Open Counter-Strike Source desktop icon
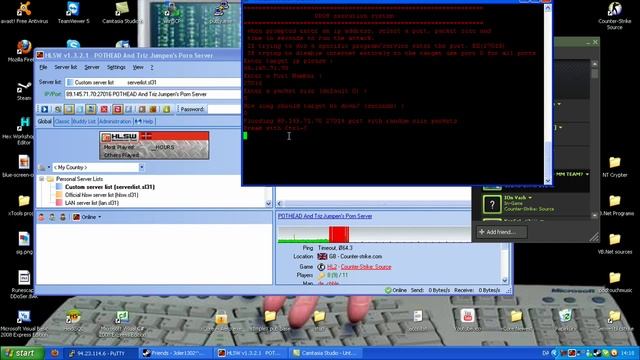The width and height of the screenshot is (640, 360). coord(614,15)
